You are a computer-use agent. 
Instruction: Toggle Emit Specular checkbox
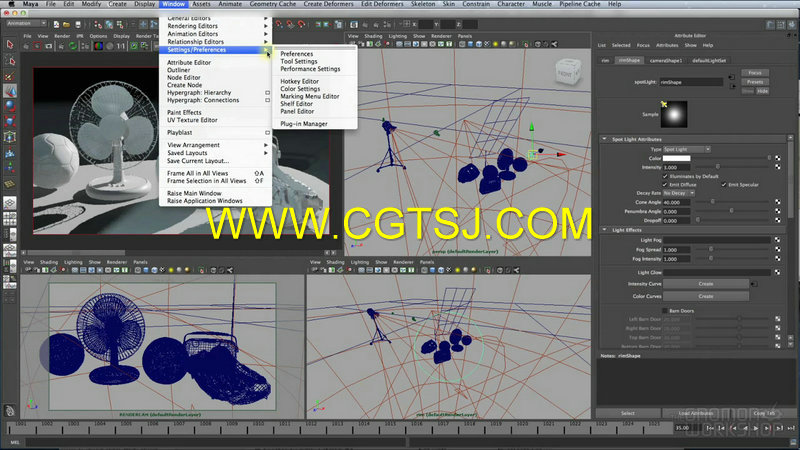click(723, 184)
